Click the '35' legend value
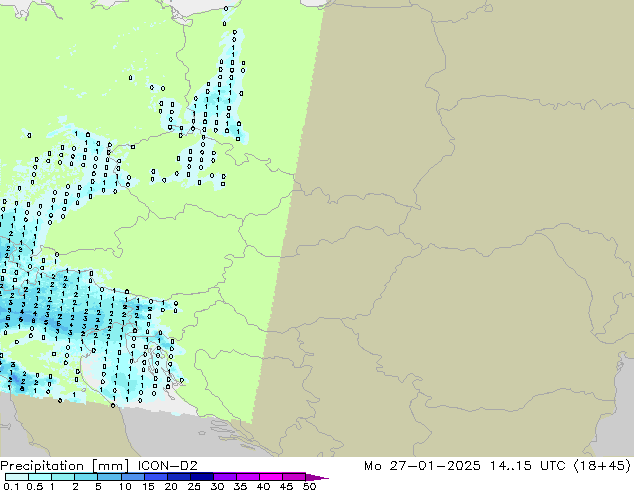 pyautogui.click(x=240, y=486)
